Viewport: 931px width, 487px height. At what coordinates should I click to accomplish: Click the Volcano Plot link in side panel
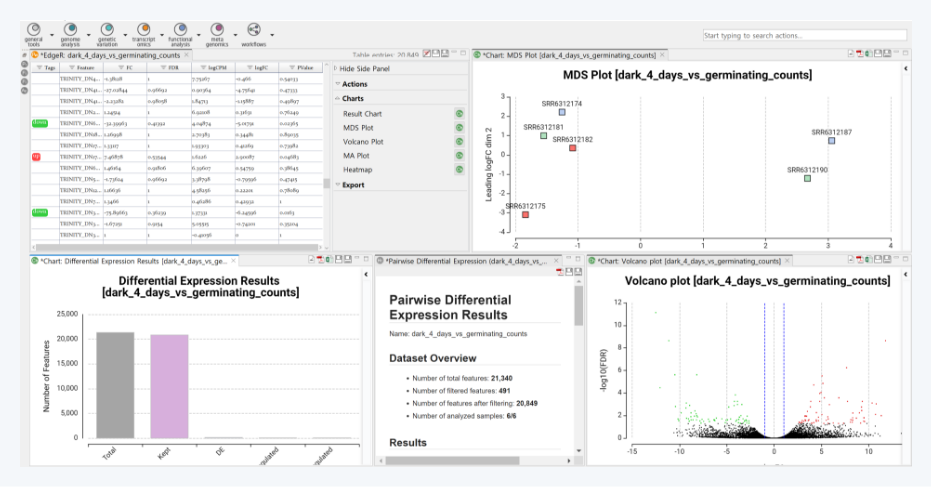pyautogui.click(x=363, y=142)
